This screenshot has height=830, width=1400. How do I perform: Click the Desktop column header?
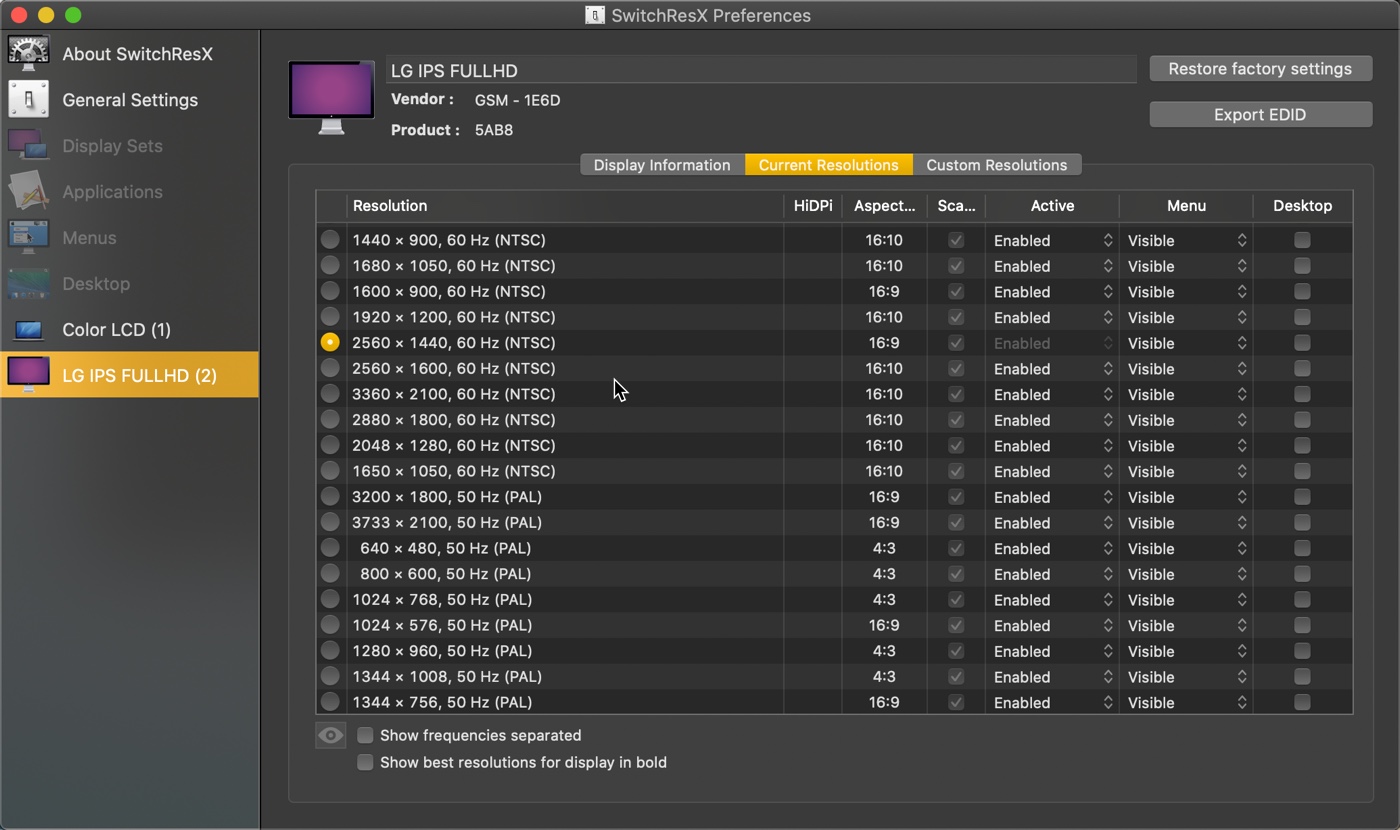pyautogui.click(x=1302, y=206)
